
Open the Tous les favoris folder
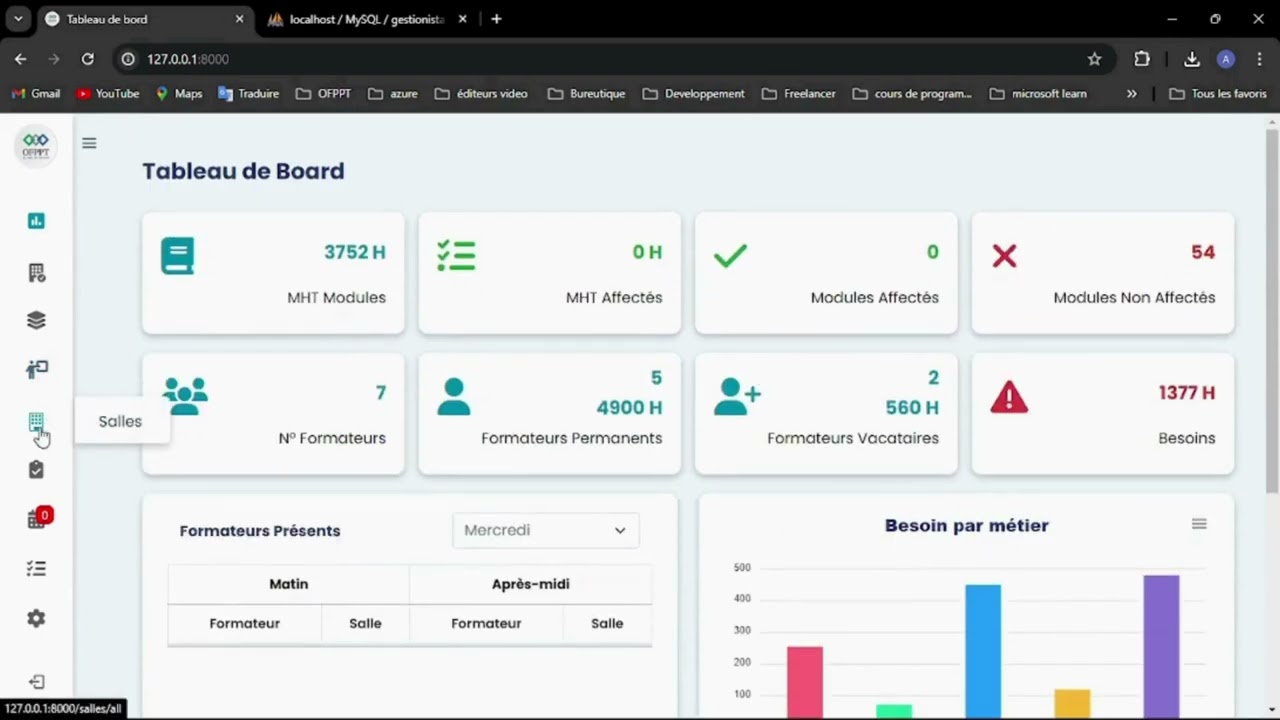[x=1218, y=94]
